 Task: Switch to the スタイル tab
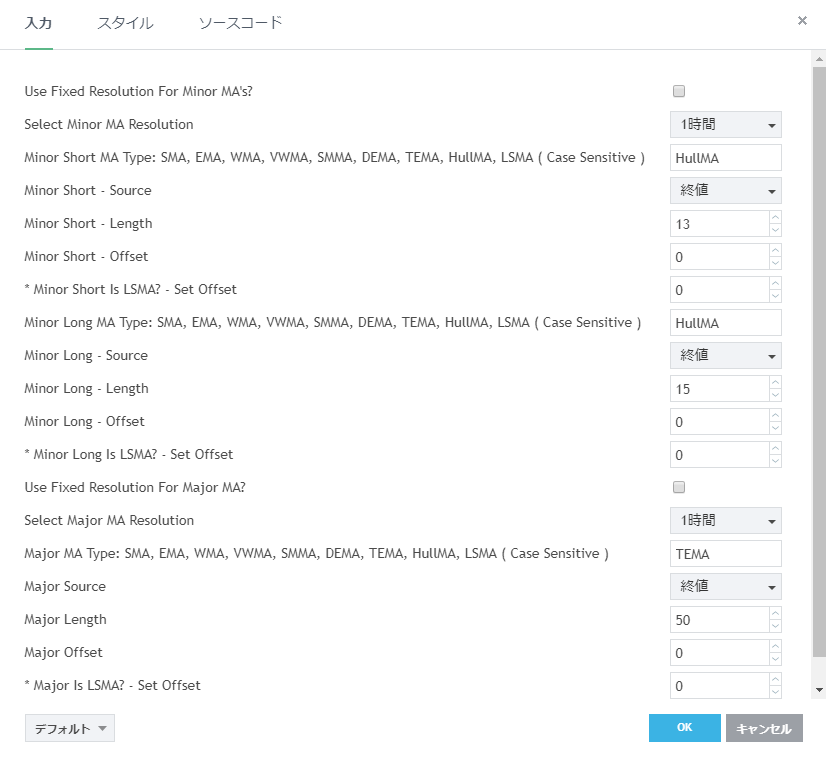click(125, 23)
